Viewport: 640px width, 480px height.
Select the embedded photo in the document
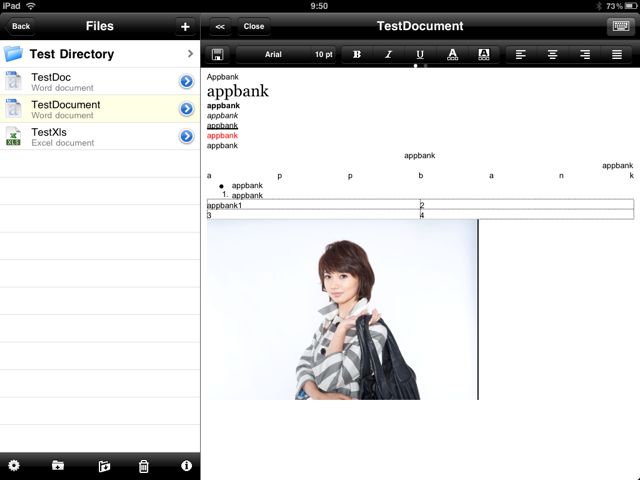tap(342, 310)
